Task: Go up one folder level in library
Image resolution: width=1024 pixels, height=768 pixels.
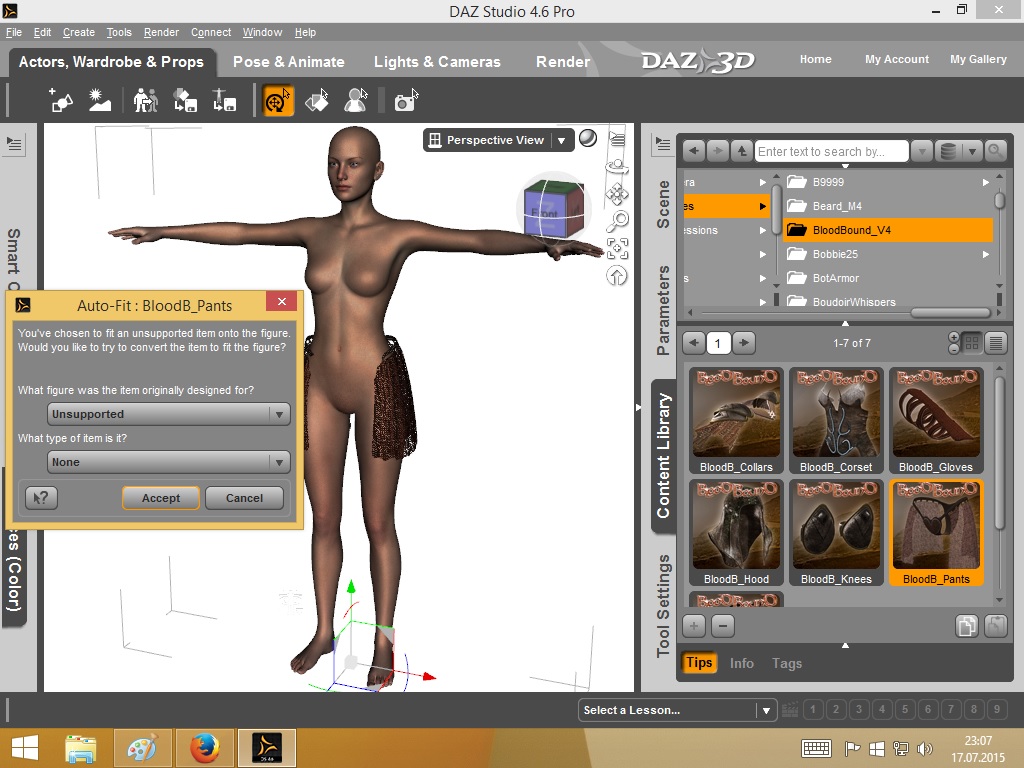Action: (x=741, y=151)
